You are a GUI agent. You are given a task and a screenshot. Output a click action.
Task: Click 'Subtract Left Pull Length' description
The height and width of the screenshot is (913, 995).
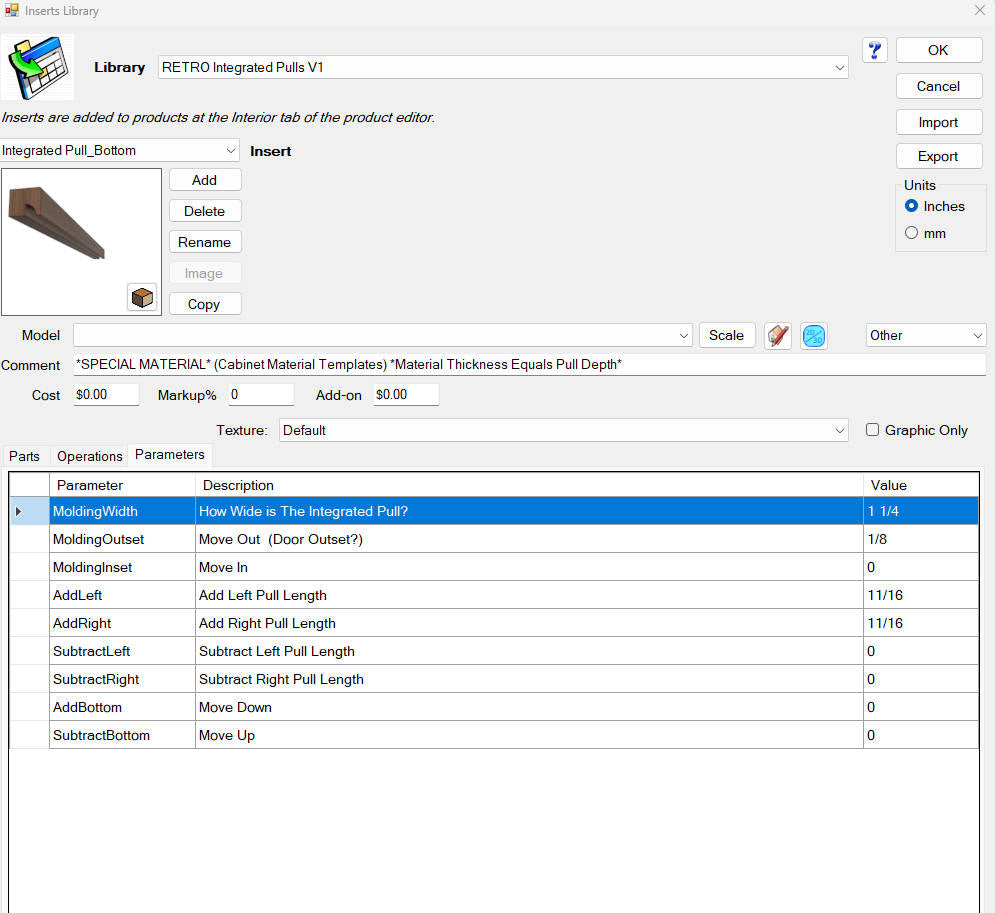pos(529,650)
